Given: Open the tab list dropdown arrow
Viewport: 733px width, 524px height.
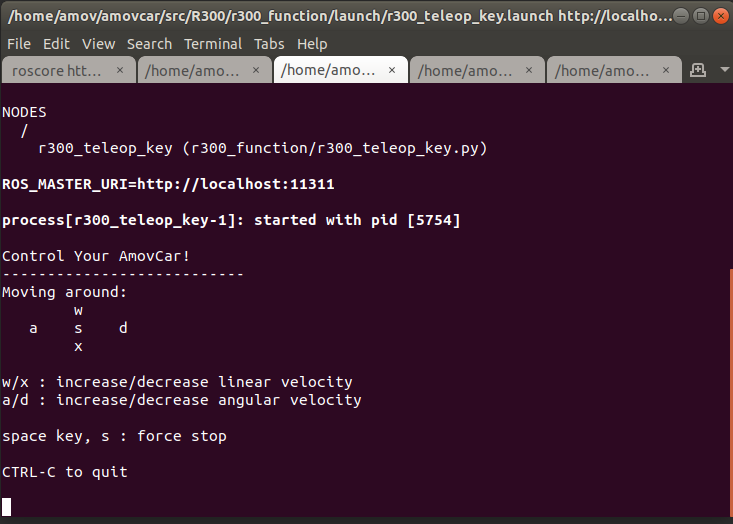Looking at the screenshot, I should [x=725, y=70].
